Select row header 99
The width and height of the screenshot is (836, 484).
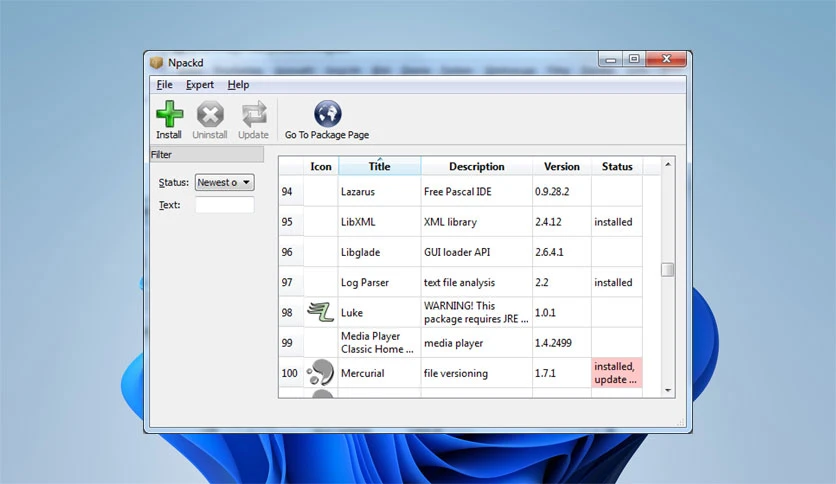pyautogui.click(x=291, y=343)
